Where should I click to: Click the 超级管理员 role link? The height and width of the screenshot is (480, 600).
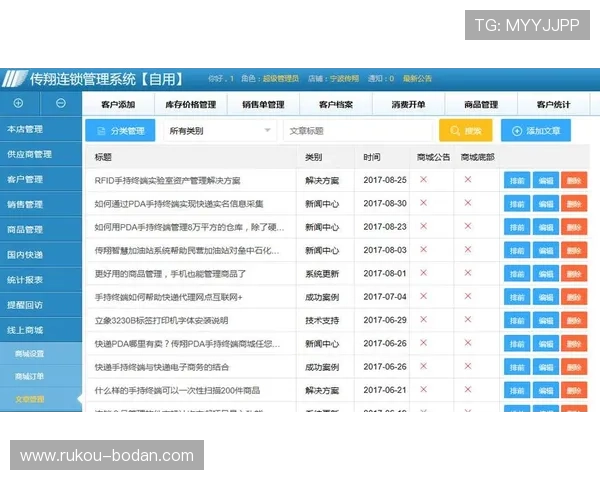(280, 78)
